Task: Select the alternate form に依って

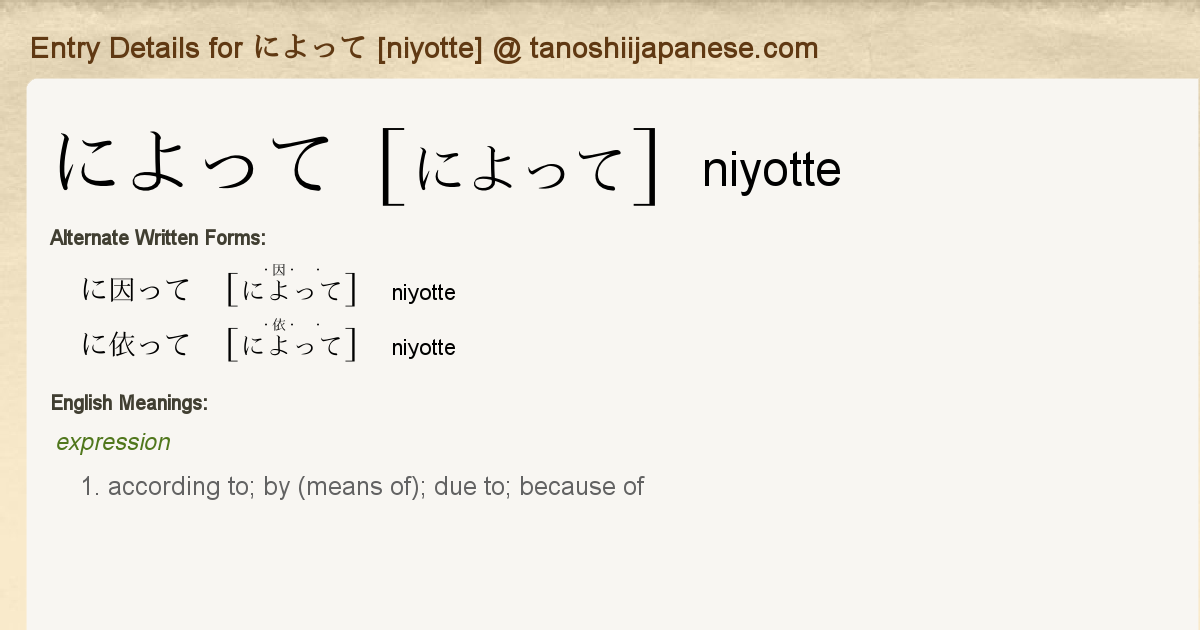Action: point(135,345)
